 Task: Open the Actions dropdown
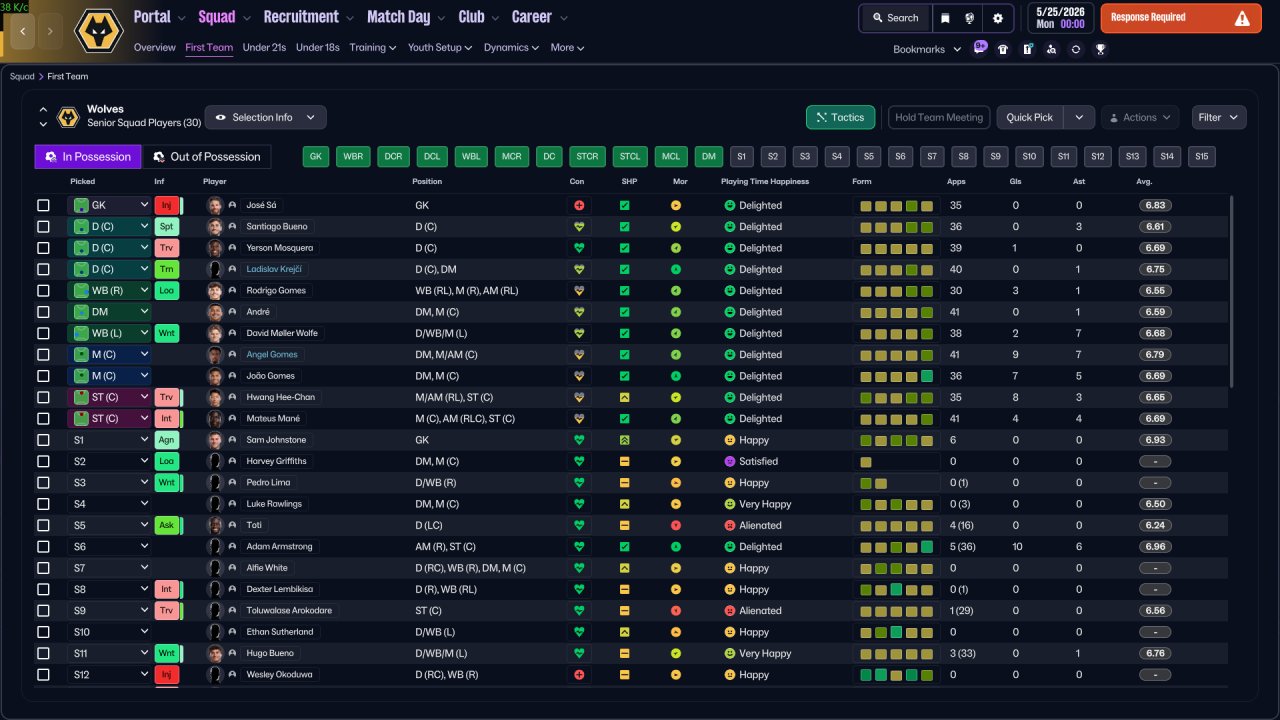point(1140,117)
